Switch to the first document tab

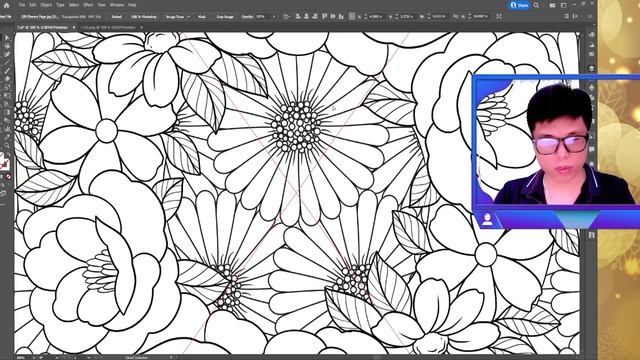pyautogui.click(x=42, y=27)
